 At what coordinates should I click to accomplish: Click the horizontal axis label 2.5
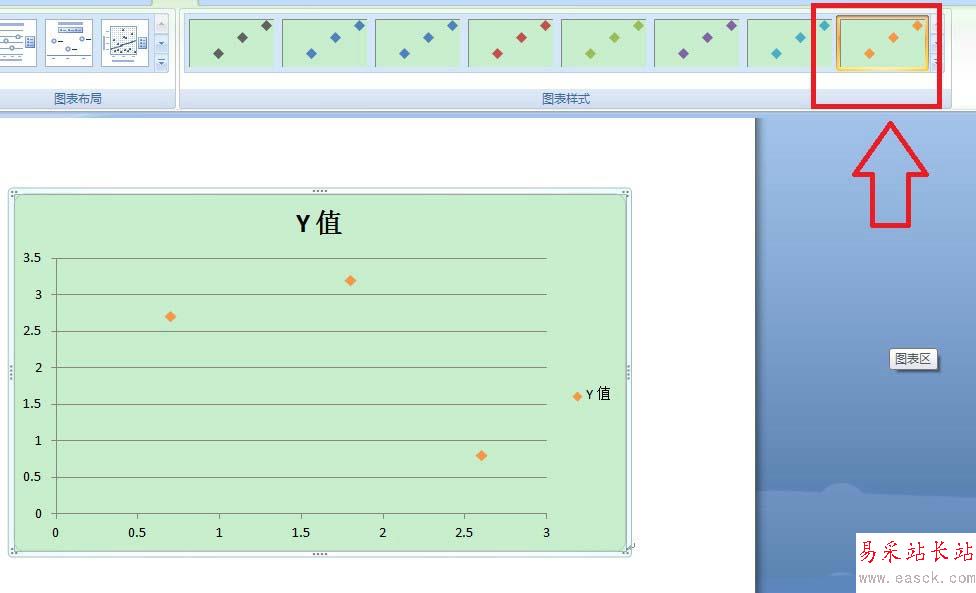point(464,533)
